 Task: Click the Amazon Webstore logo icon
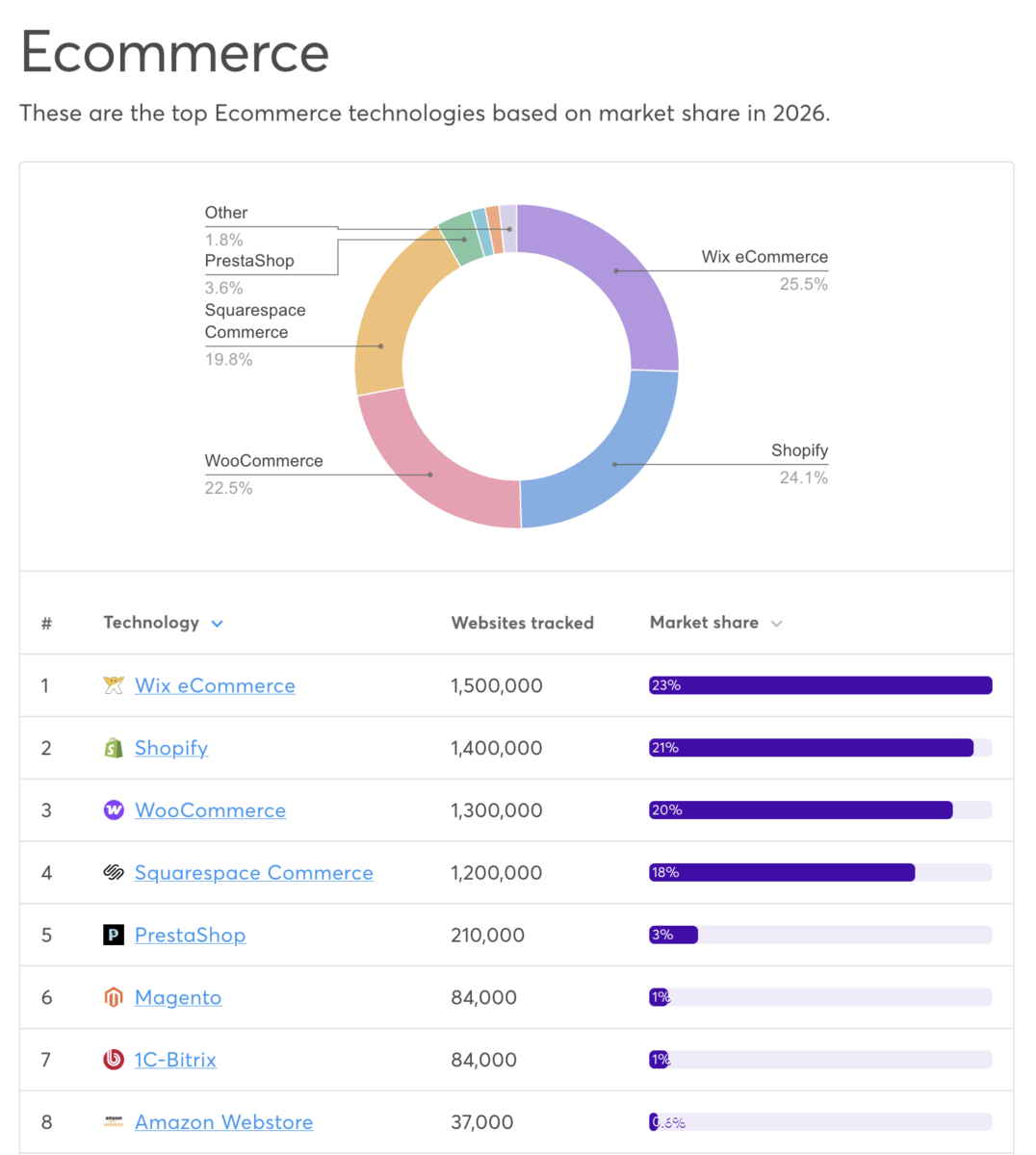[x=114, y=1122]
